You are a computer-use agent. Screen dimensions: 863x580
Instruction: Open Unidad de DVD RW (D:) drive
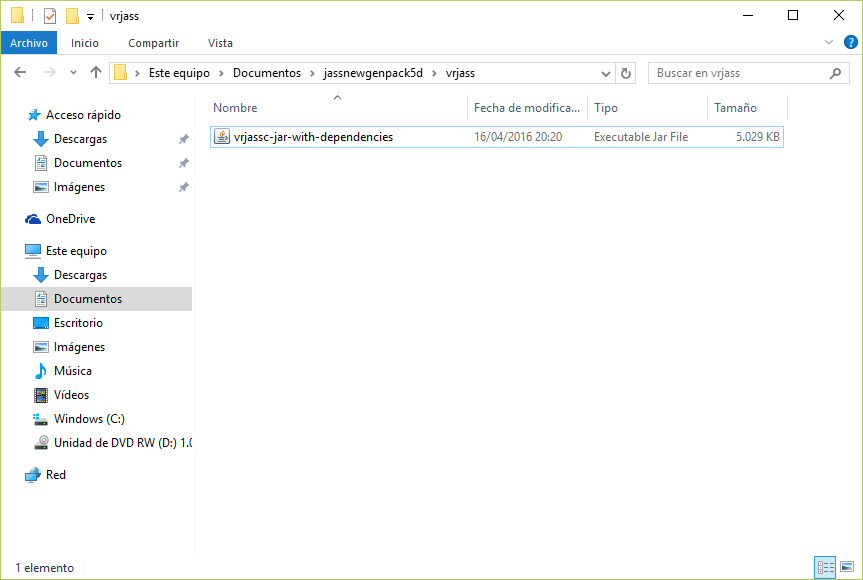click(123, 442)
